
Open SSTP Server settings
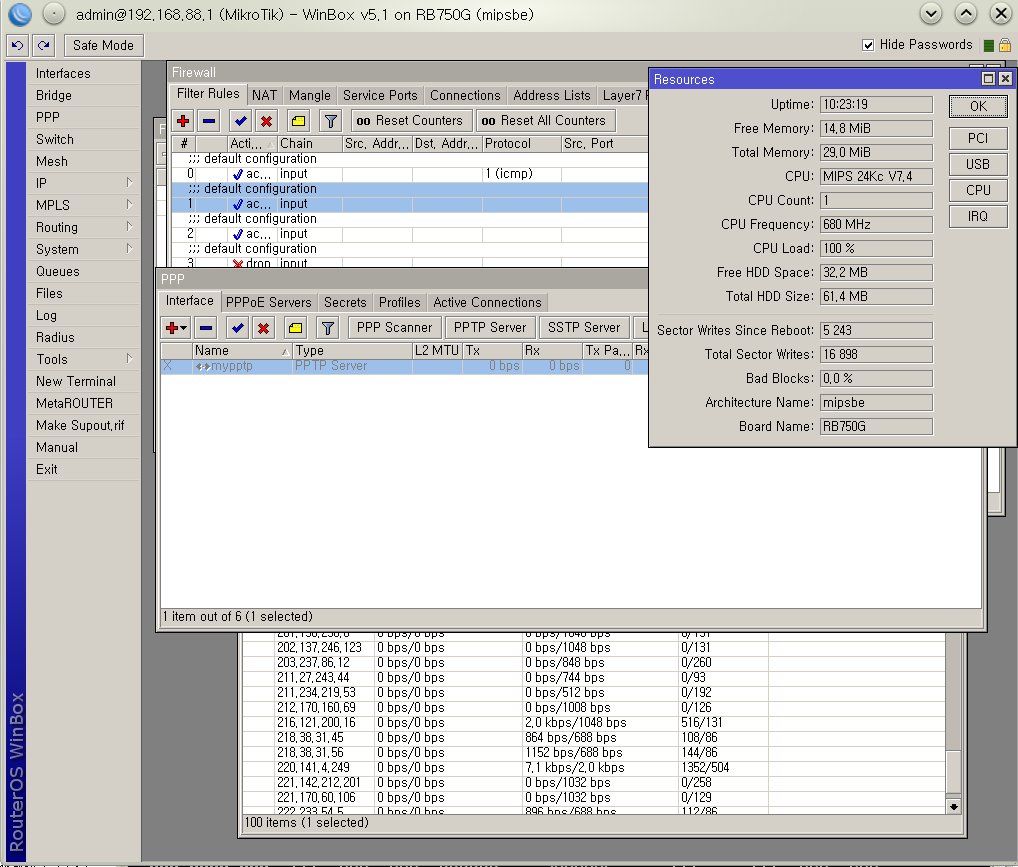[x=584, y=328]
